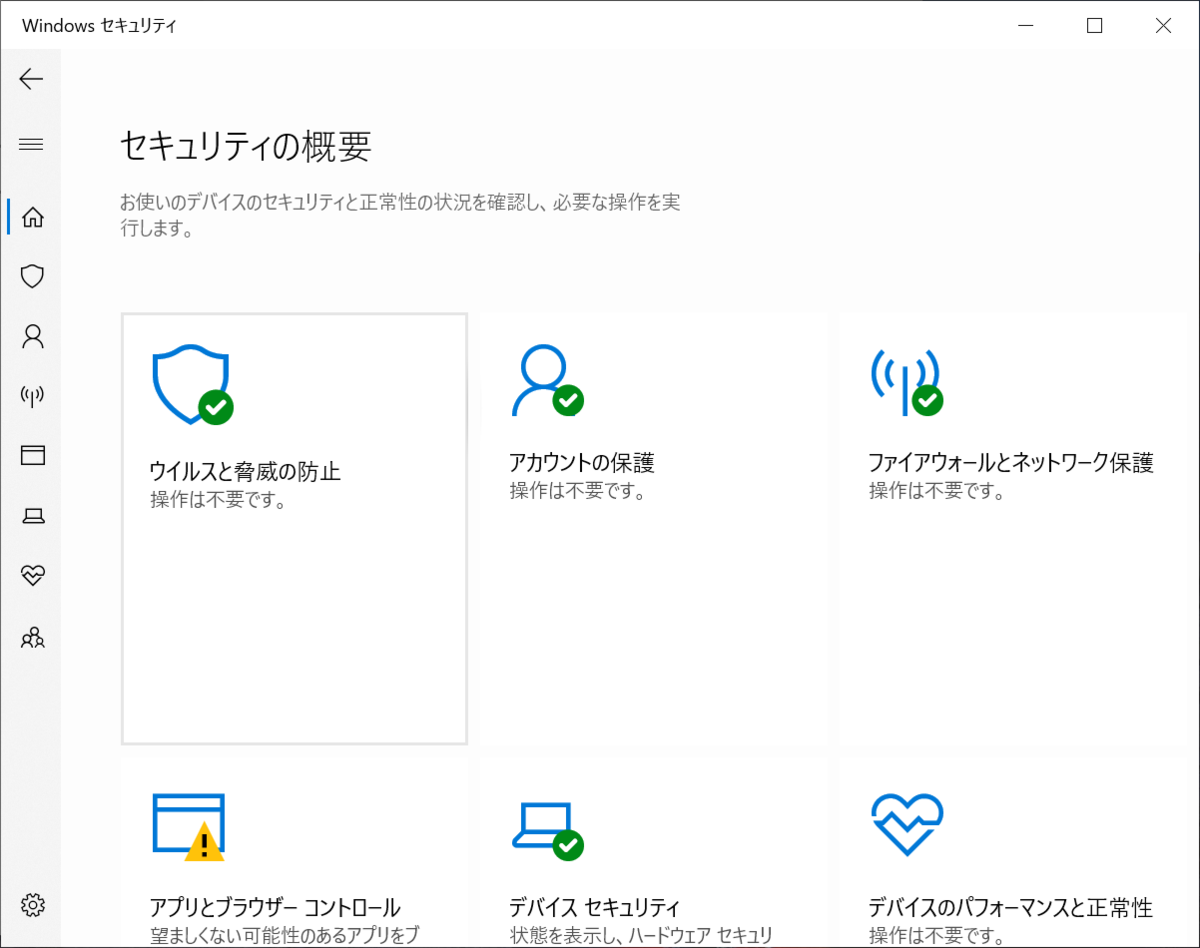Click large antenna icon for firewall tile

906,382
